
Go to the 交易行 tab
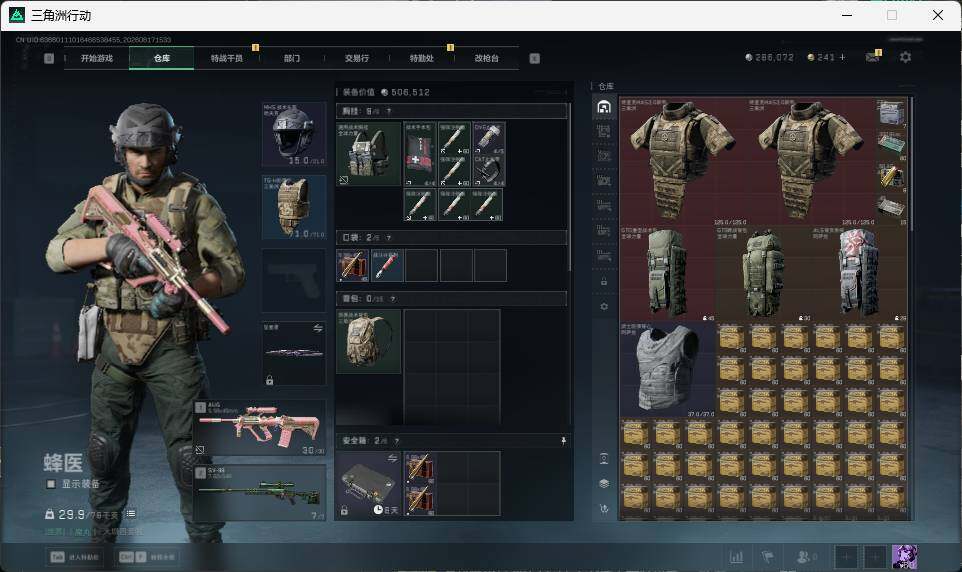[x=357, y=58]
